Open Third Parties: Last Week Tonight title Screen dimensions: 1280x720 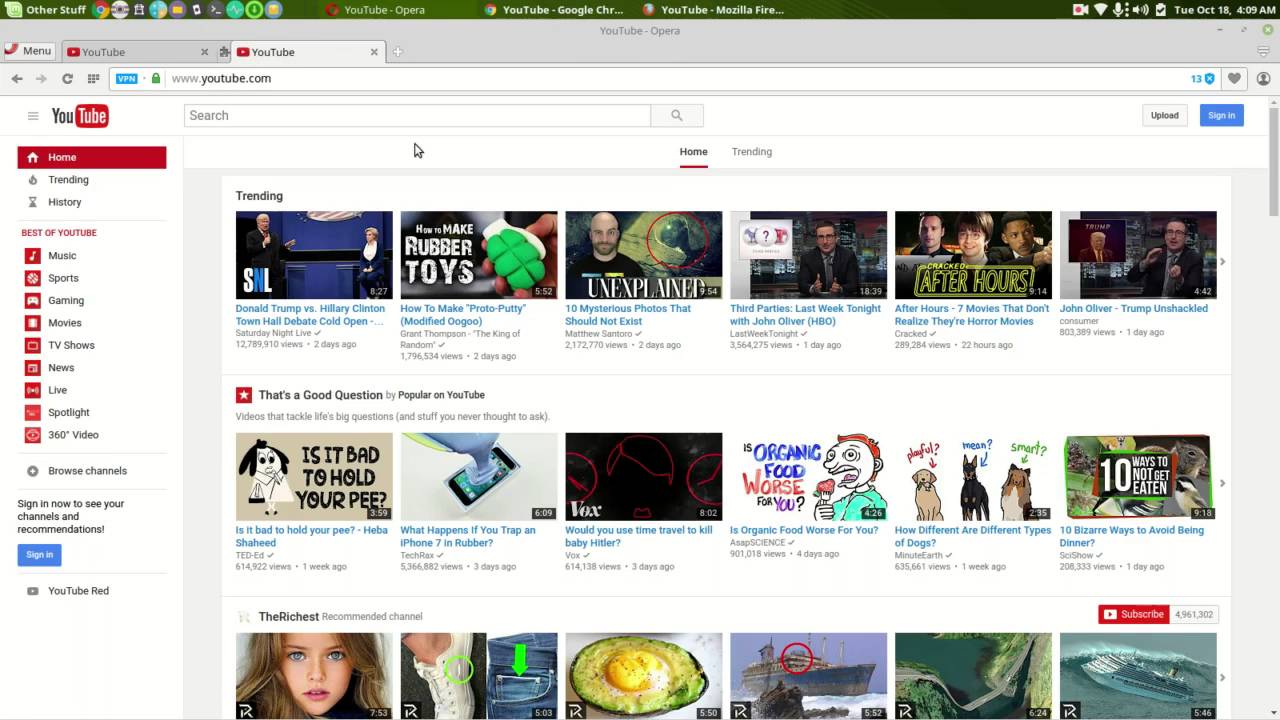tap(806, 315)
